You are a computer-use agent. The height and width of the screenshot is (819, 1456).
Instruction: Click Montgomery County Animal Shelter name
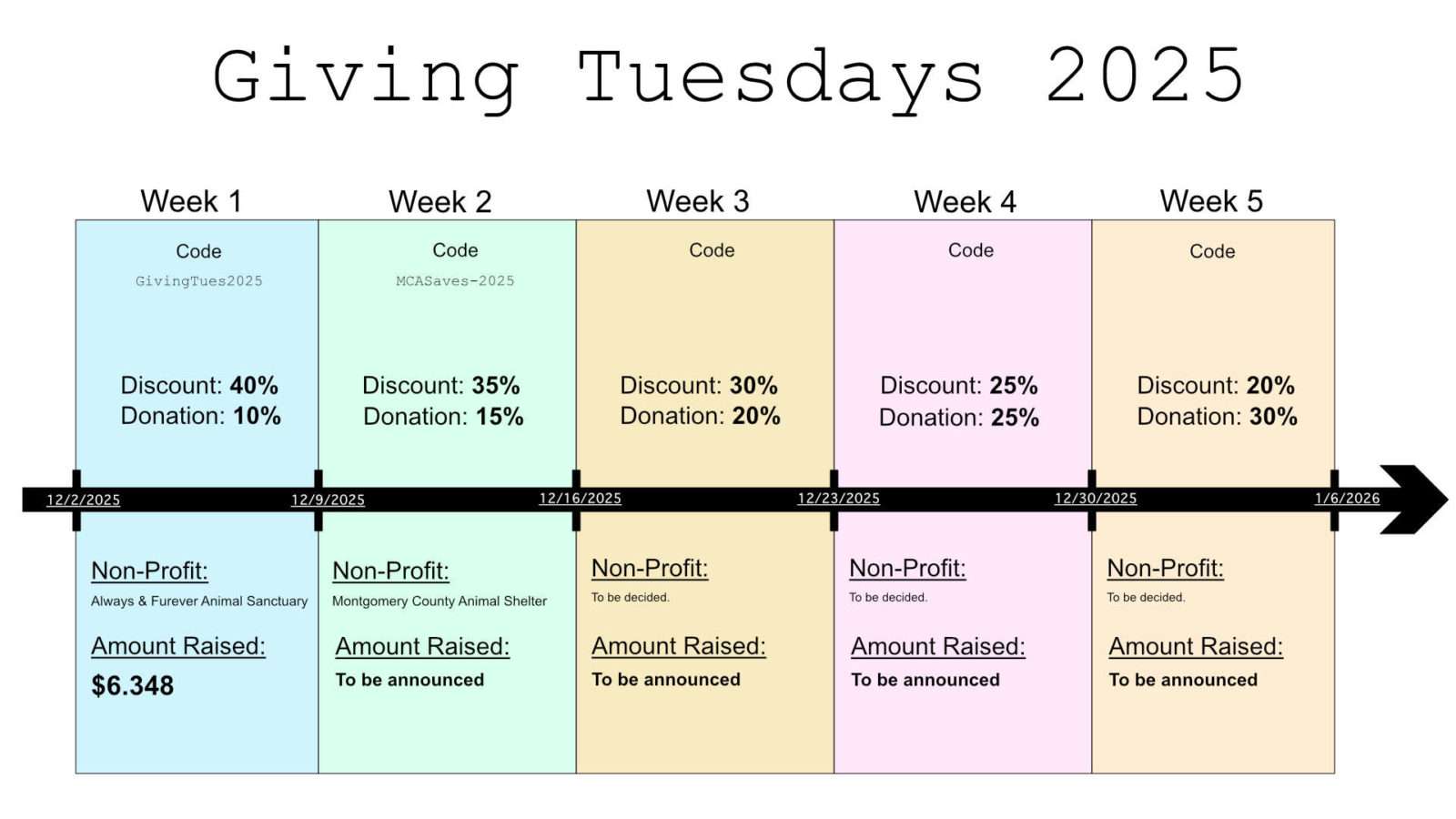[440, 601]
